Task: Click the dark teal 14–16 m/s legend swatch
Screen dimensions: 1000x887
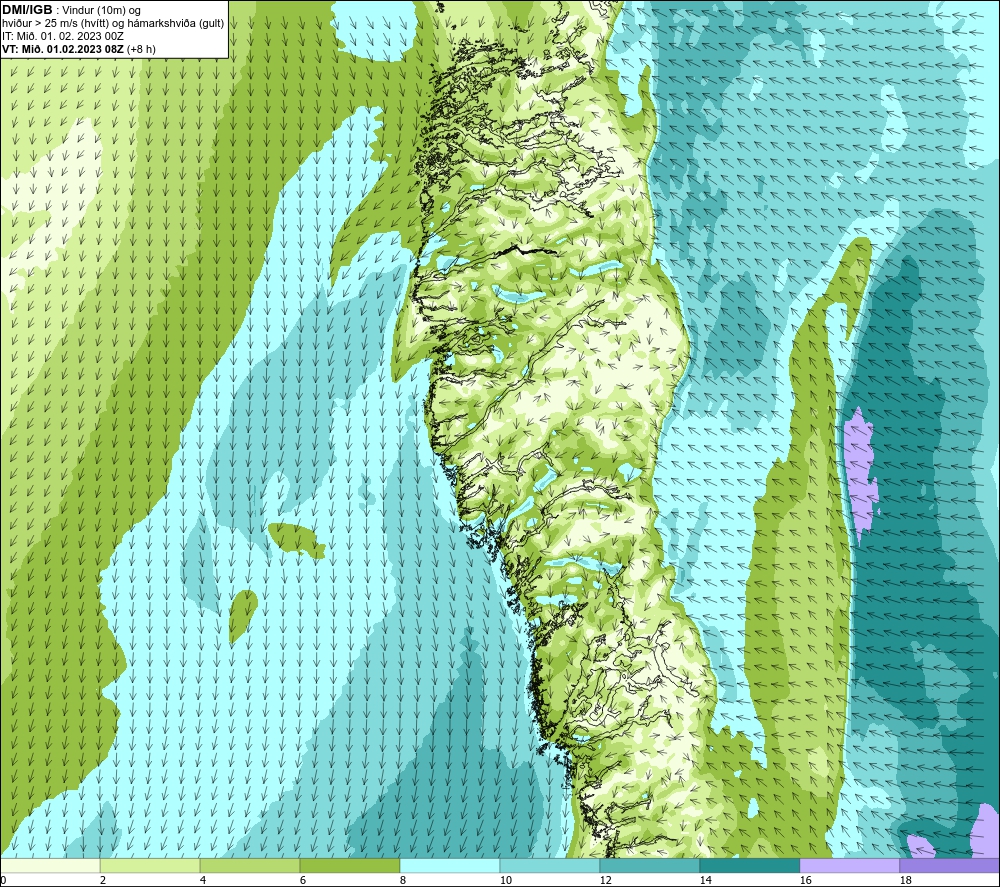Action: click(x=749, y=865)
